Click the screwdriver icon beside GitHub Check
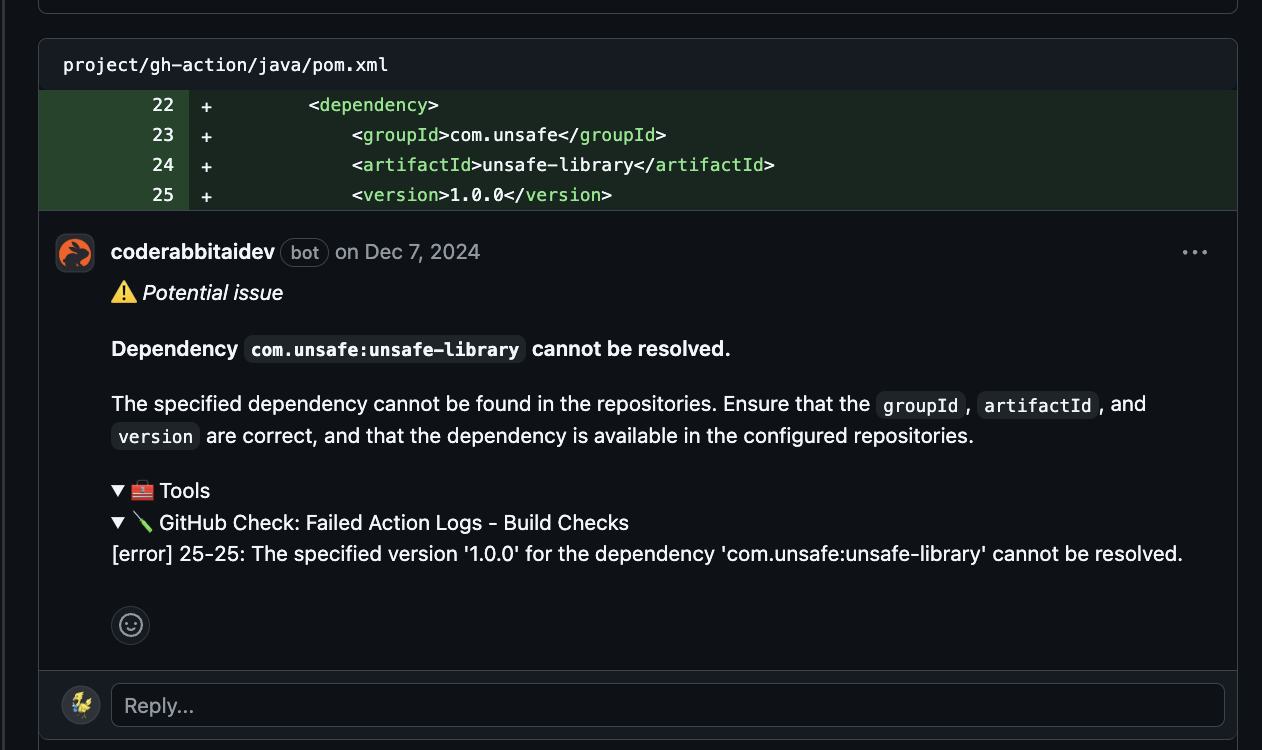The image size is (1262, 750). point(142,522)
